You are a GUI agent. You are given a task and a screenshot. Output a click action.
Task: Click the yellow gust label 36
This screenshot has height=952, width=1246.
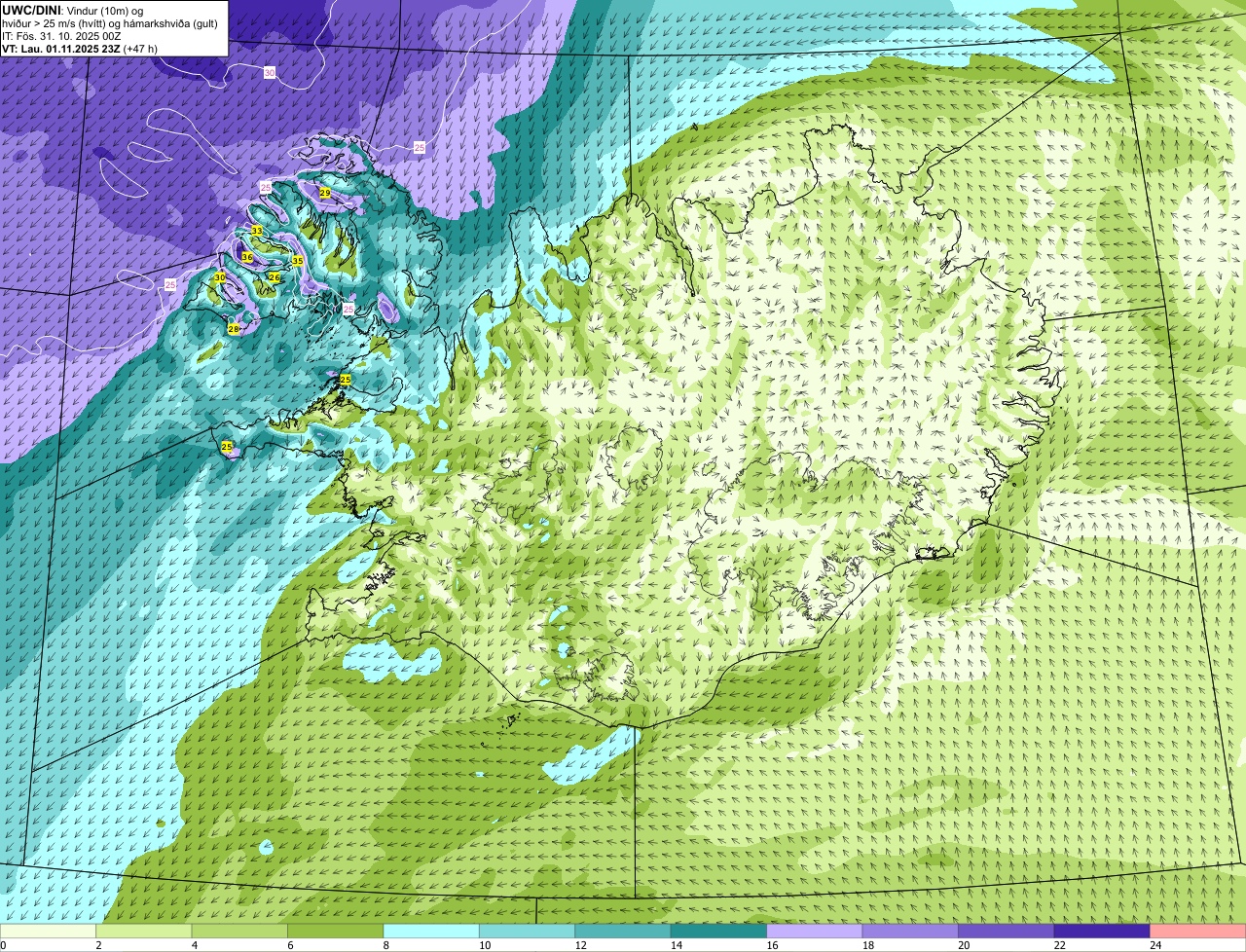[247, 258]
